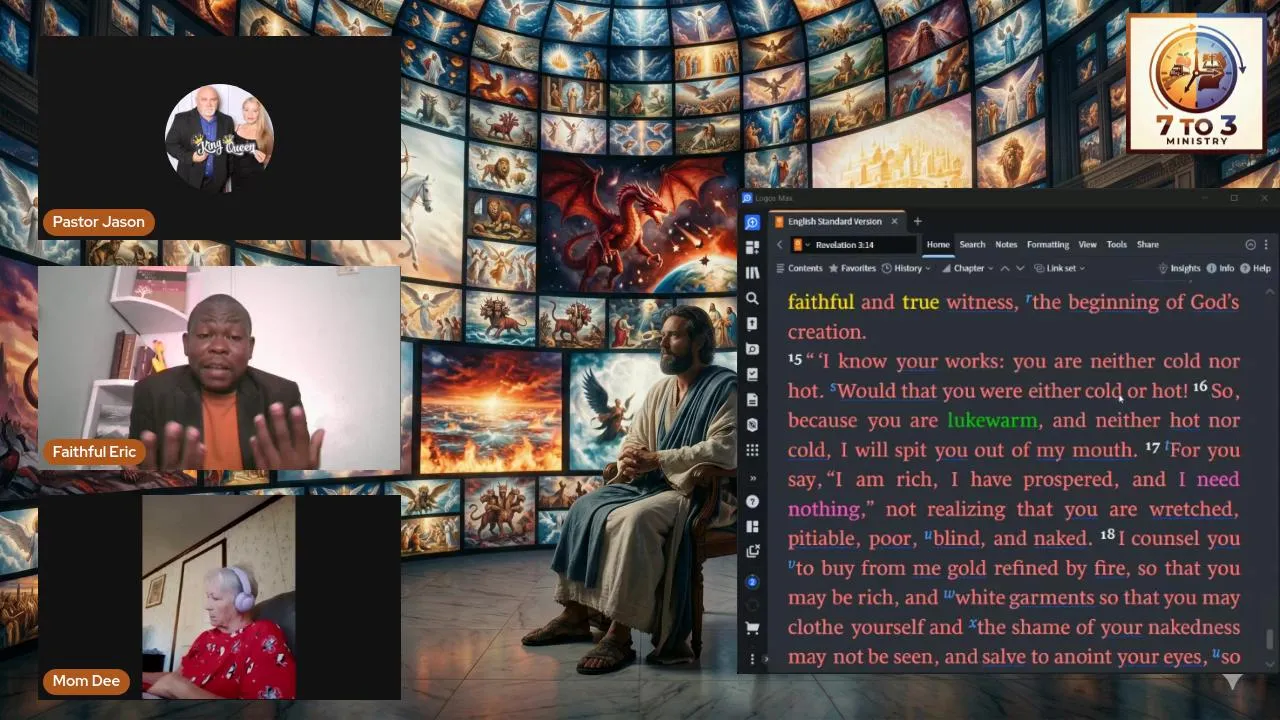1280x720 pixels.
Task: Open notifications badge showing 2
Action: point(752,581)
